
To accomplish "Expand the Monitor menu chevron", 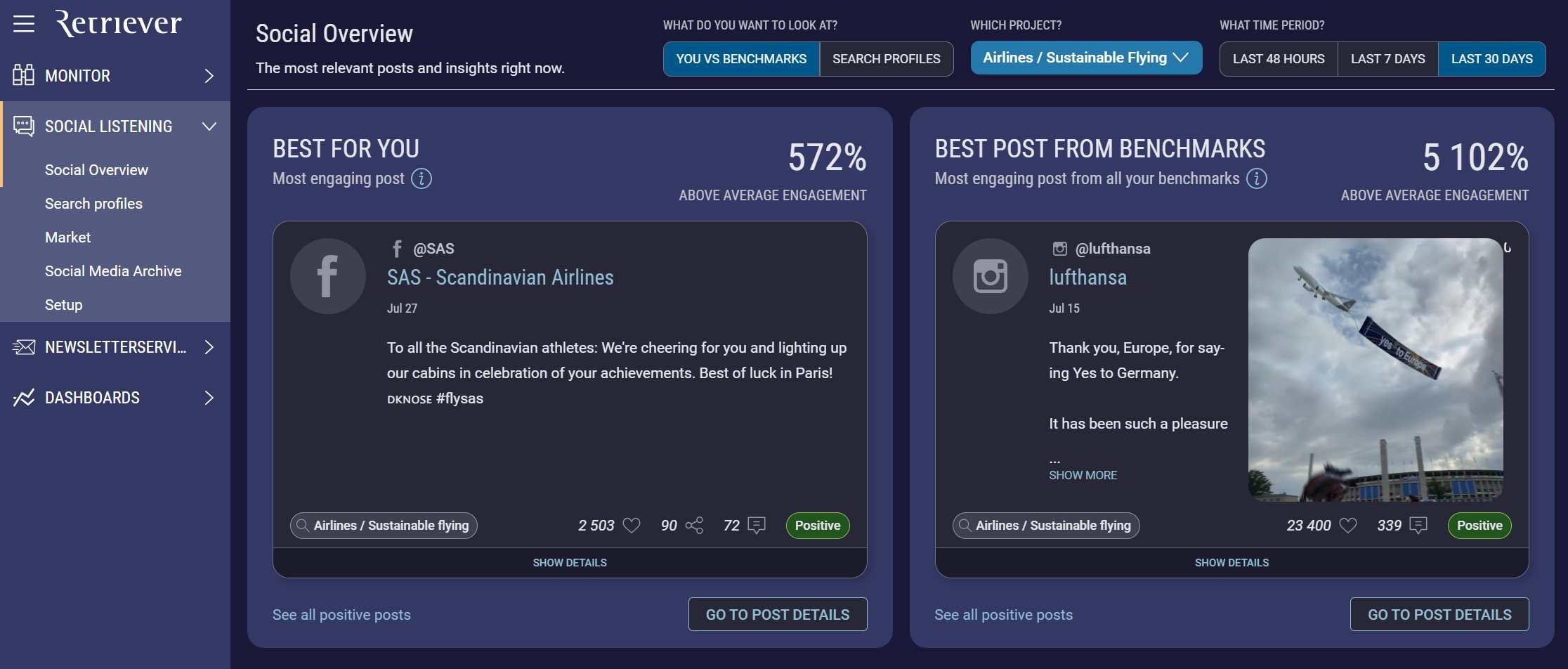I will pyautogui.click(x=209, y=76).
